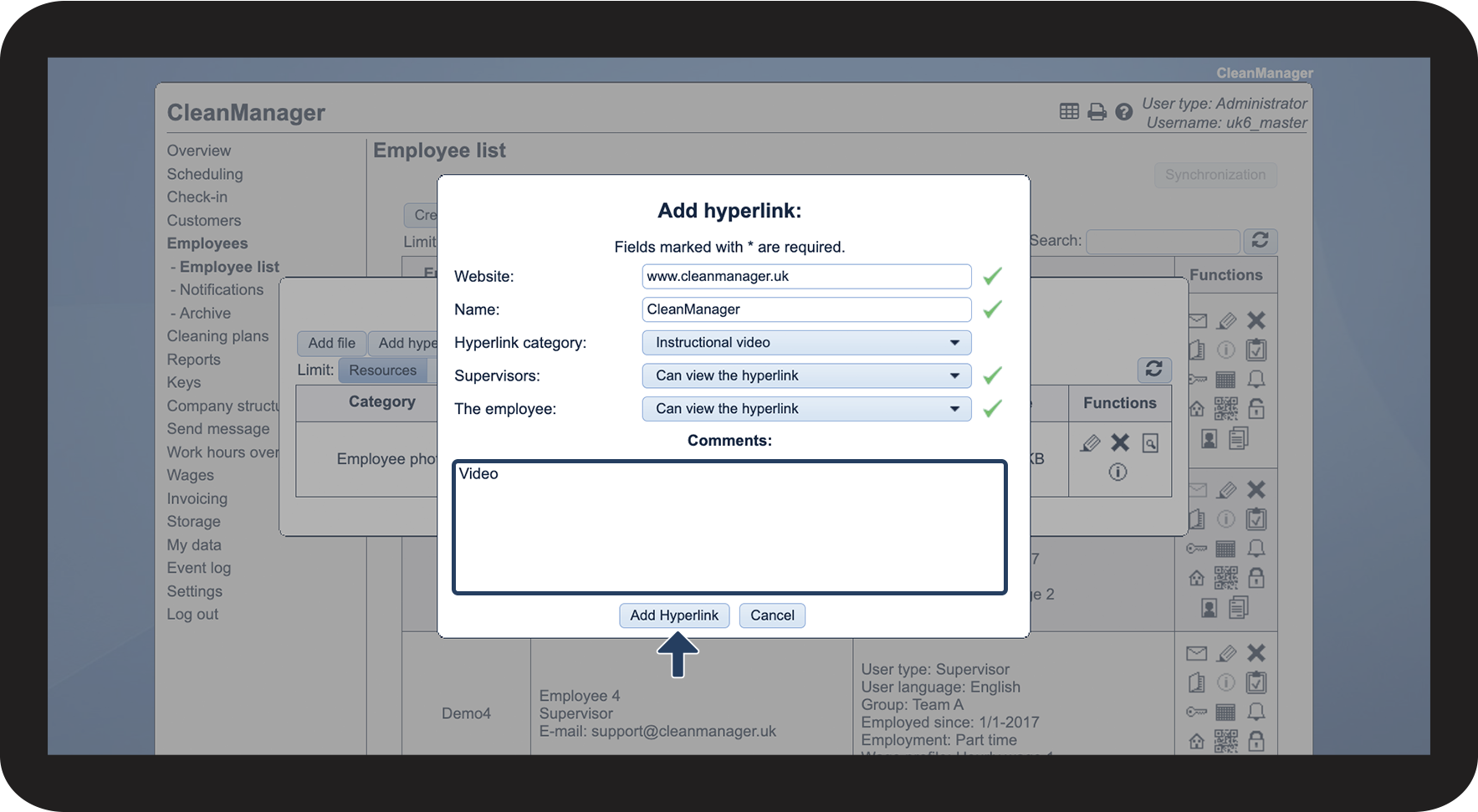Viewport: 1478px width, 812px height.
Task: Click the clipboard checkmark icon in the Demo4 row
Action: (1256, 682)
